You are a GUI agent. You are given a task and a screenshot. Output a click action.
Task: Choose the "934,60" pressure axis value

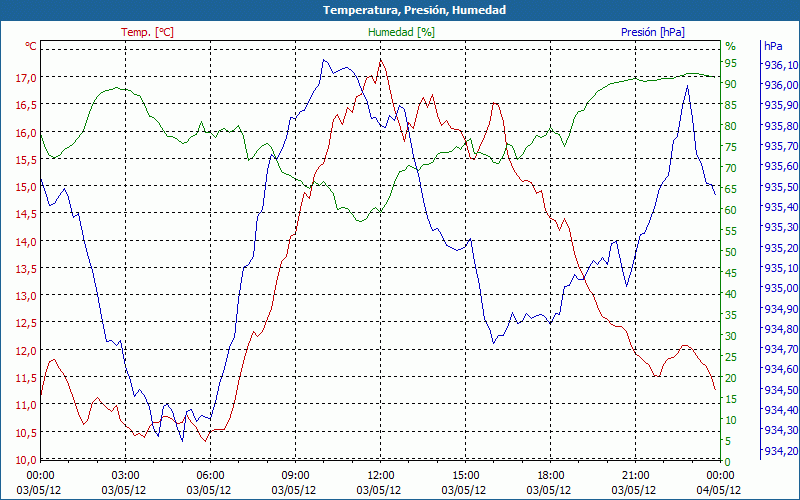point(782,369)
